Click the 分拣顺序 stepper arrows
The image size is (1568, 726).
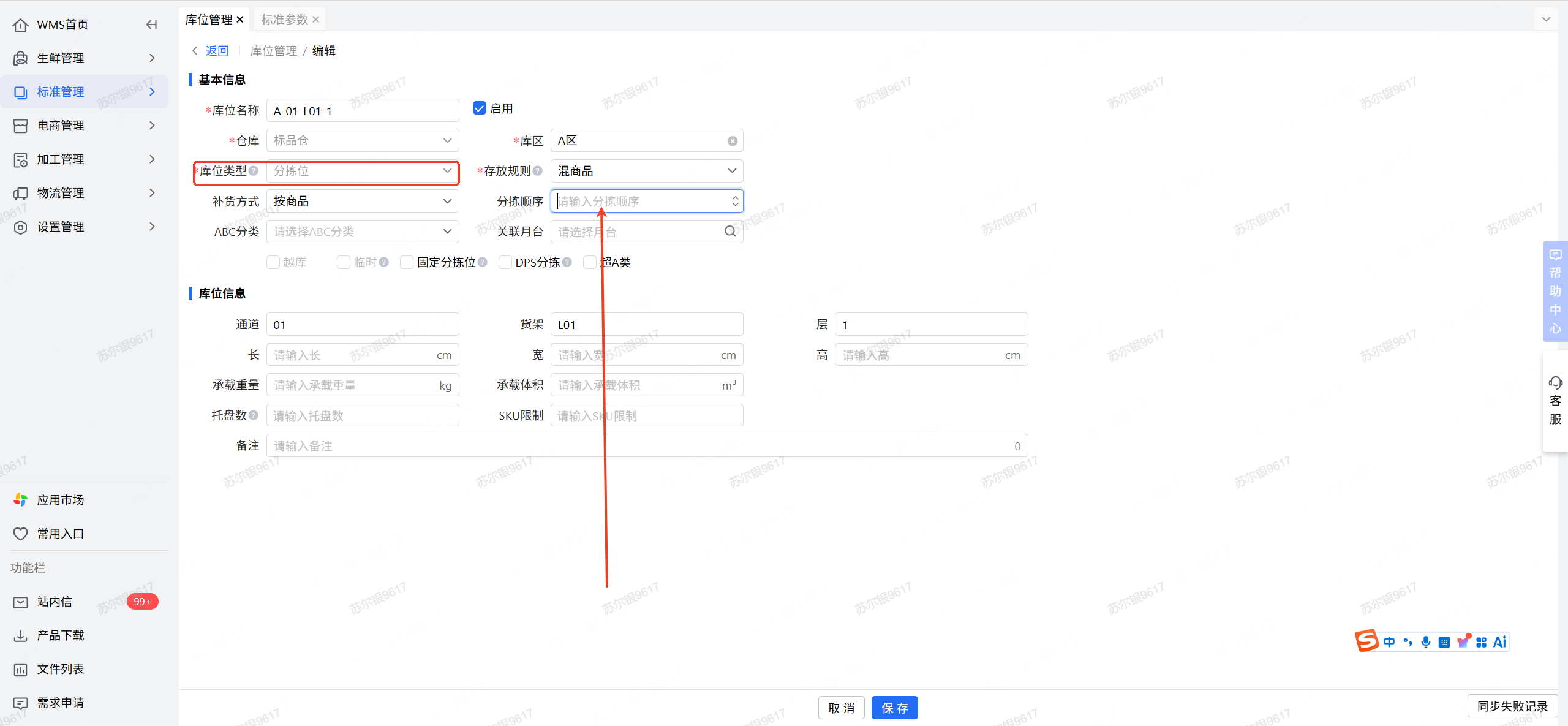[x=735, y=201]
